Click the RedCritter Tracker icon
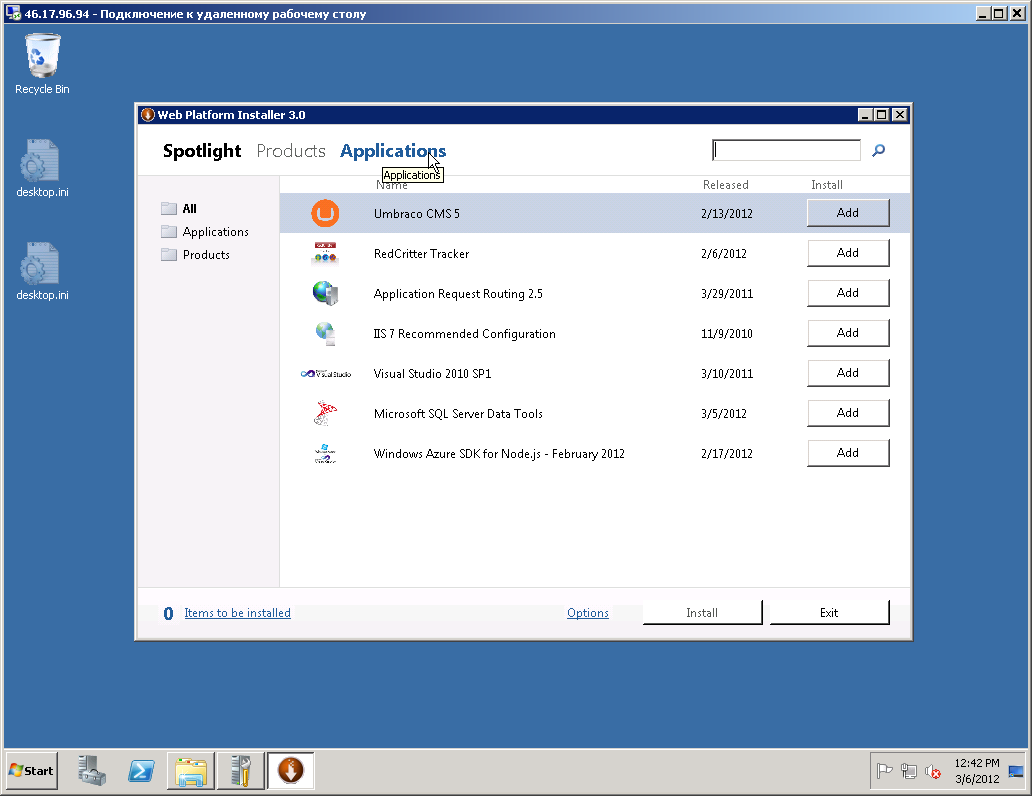This screenshot has height=796, width=1032. click(325, 253)
